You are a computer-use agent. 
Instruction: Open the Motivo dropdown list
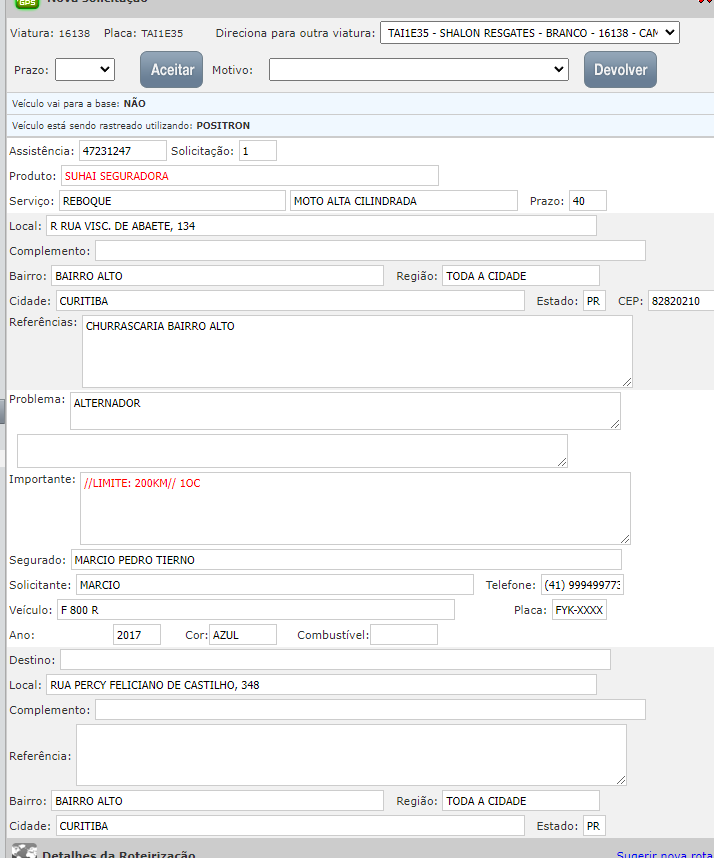(x=419, y=70)
